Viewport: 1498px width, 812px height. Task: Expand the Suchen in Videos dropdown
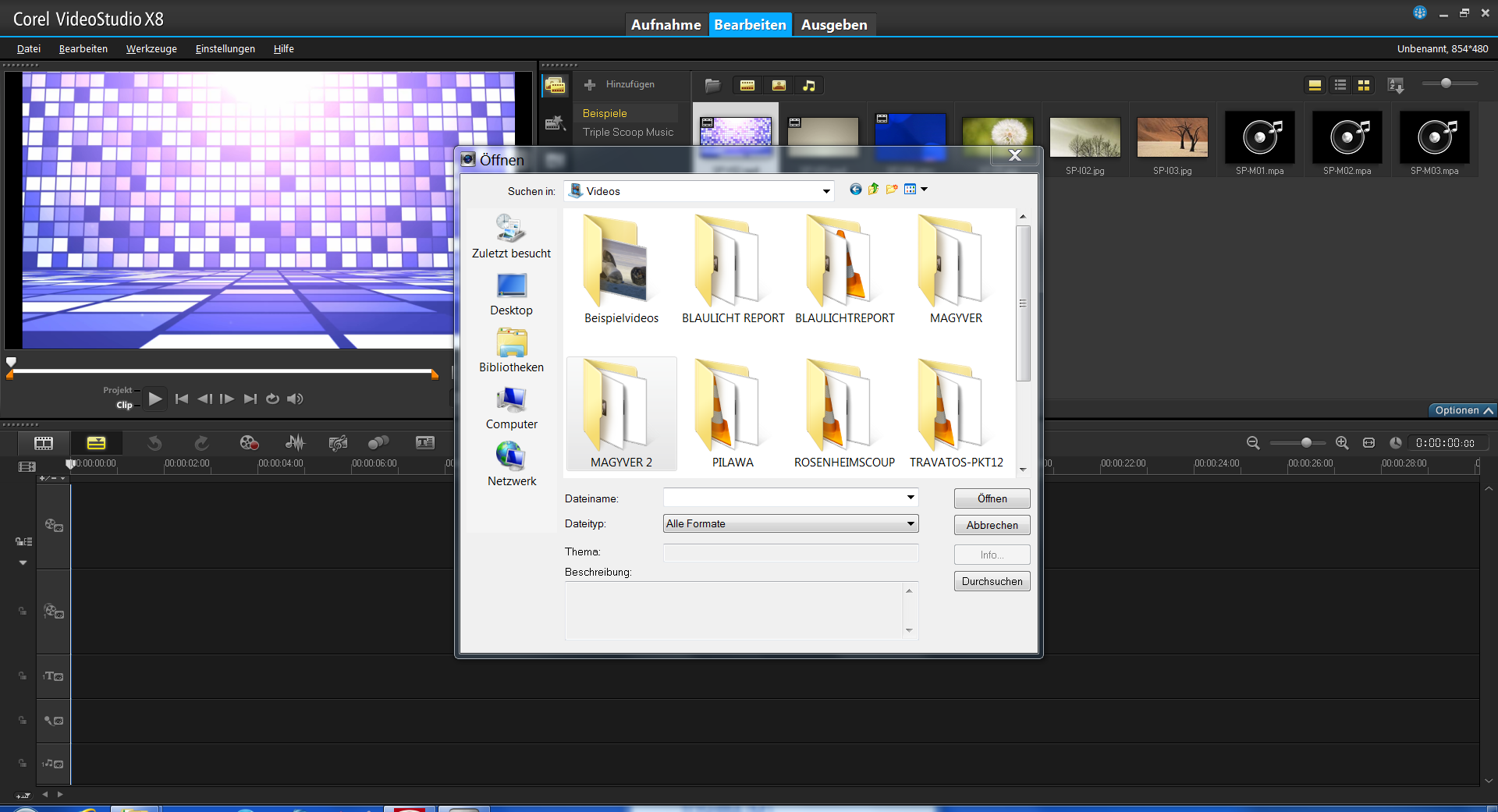coord(826,191)
